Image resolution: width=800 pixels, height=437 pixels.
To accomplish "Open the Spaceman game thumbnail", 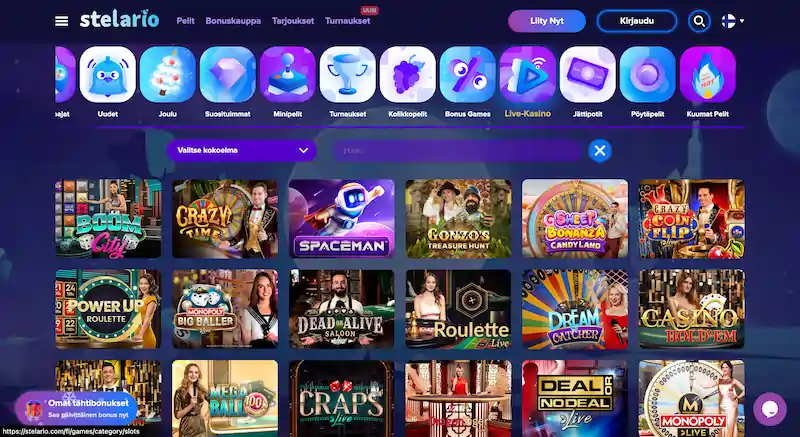I will pos(341,218).
